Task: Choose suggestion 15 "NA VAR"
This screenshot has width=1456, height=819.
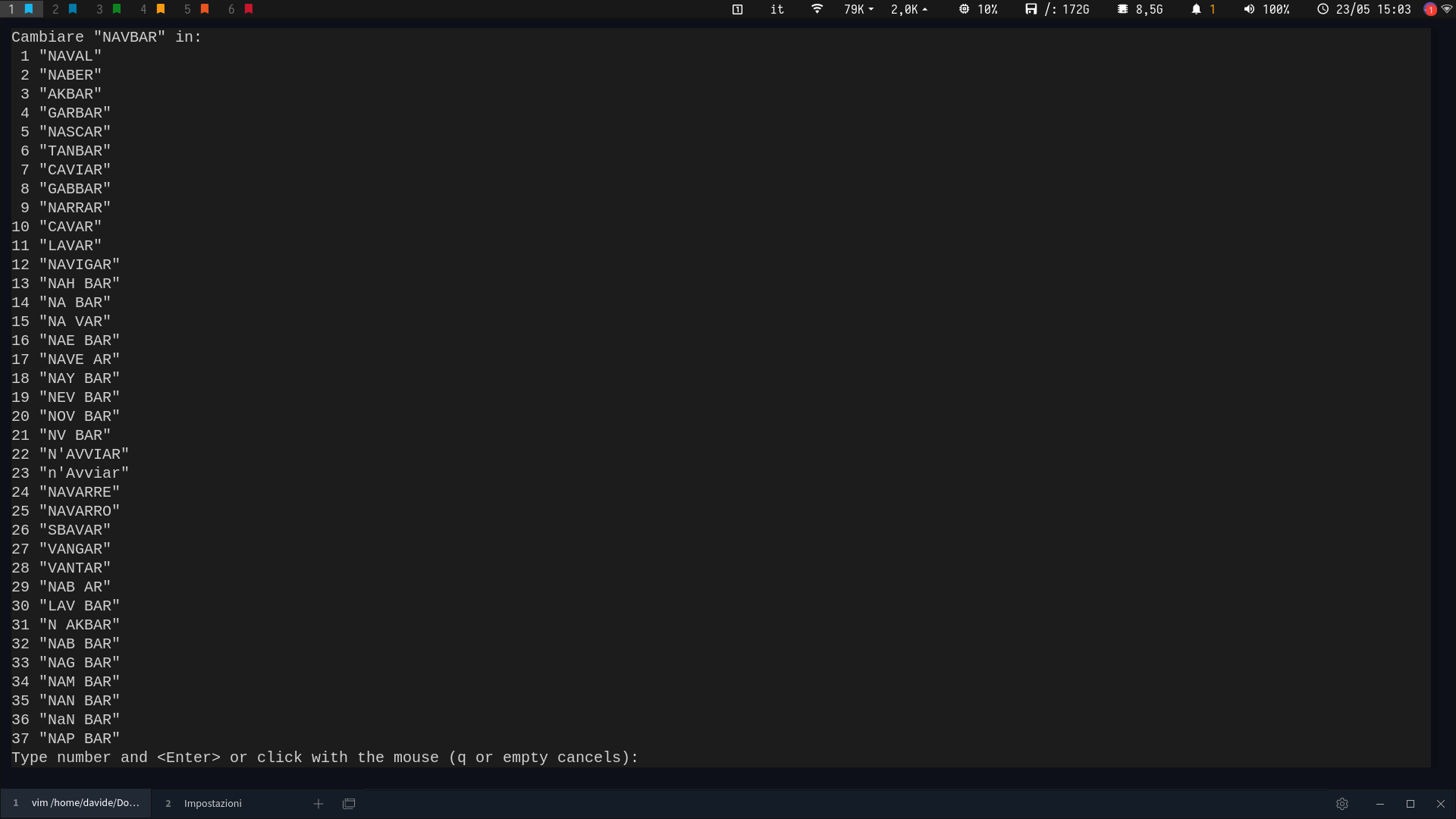Action: pos(61,322)
